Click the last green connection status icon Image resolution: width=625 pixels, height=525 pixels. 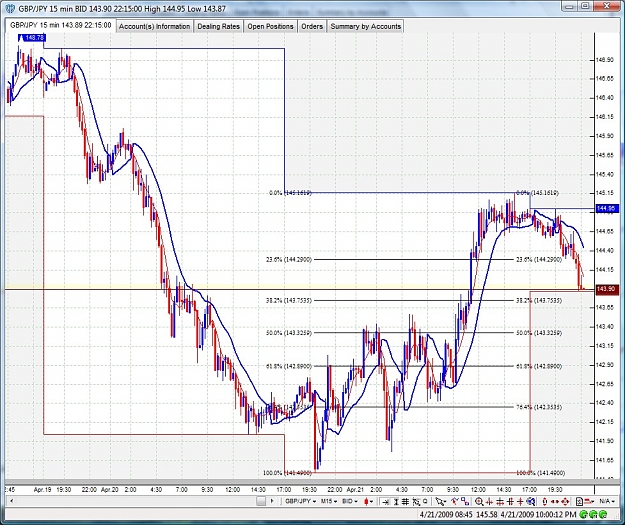(602, 515)
